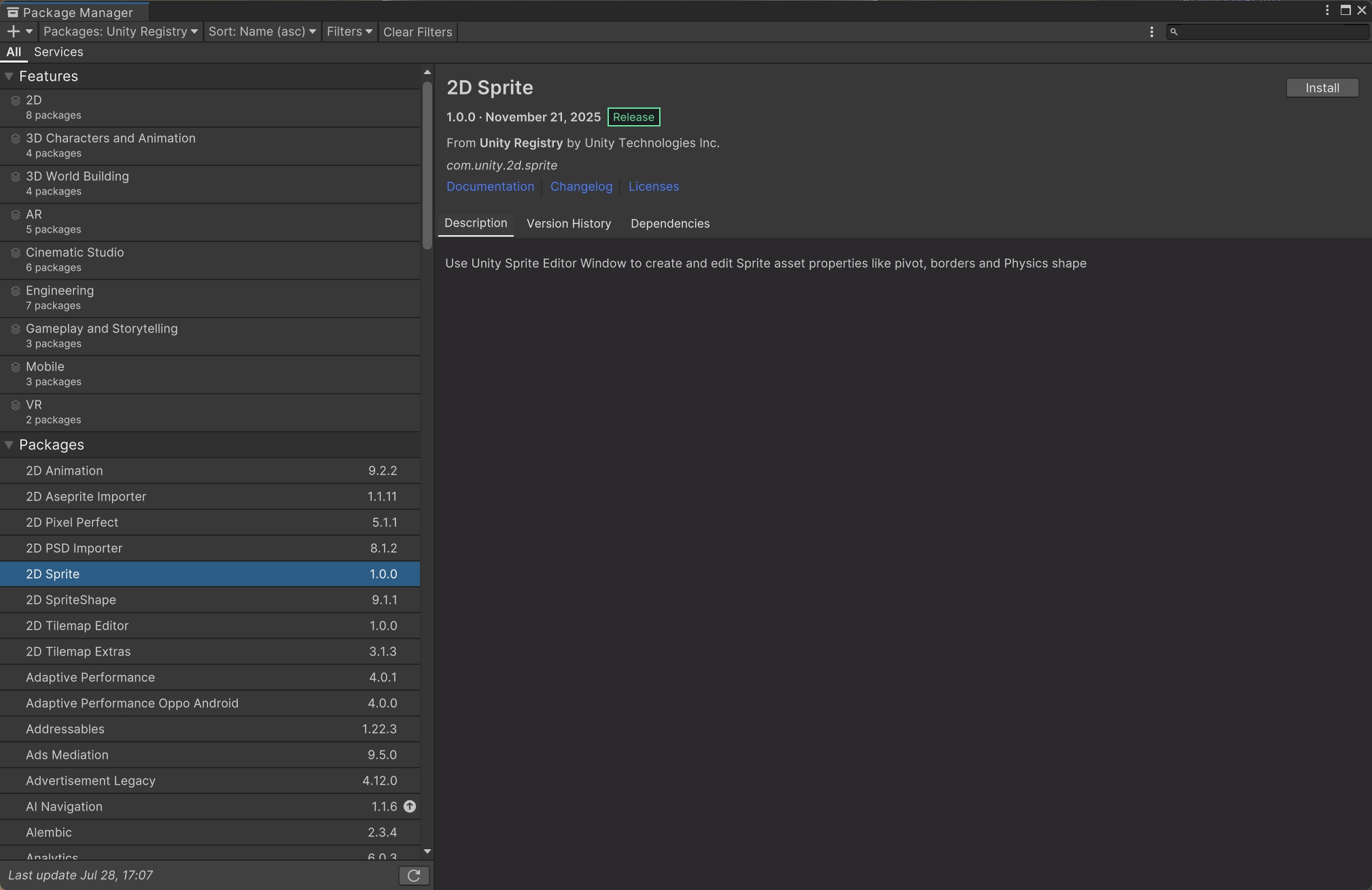The image size is (1372, 890).
Task: Open the Filters dropdown
Action: coord(349,32)
